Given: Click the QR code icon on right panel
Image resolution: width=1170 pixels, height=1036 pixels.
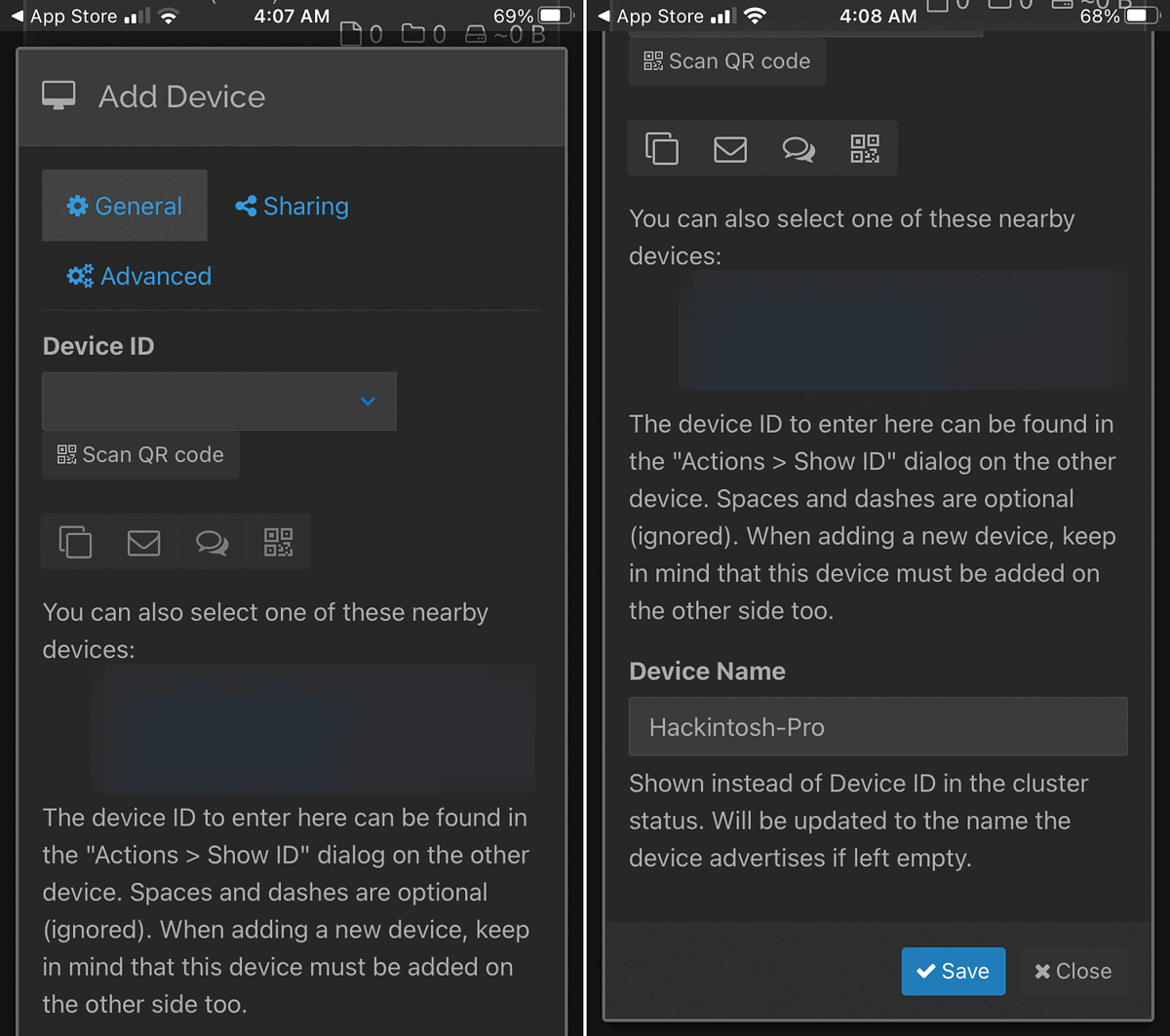Looking at the screenshot, I should tap(866, 148).
